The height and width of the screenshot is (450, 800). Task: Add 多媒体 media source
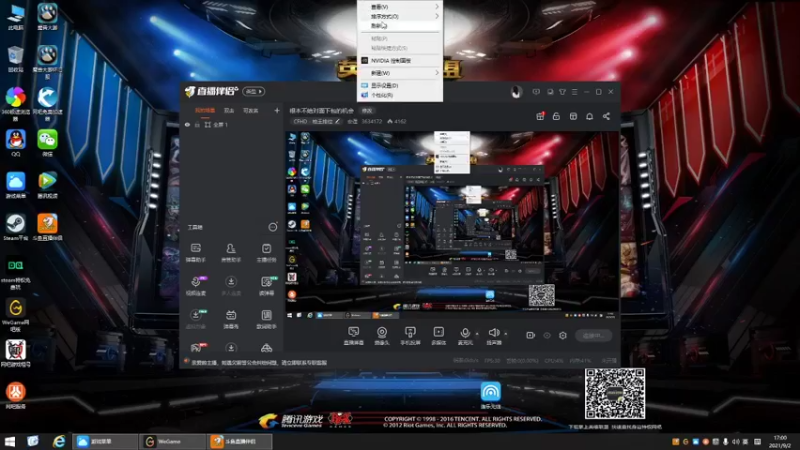pos(438,336)
